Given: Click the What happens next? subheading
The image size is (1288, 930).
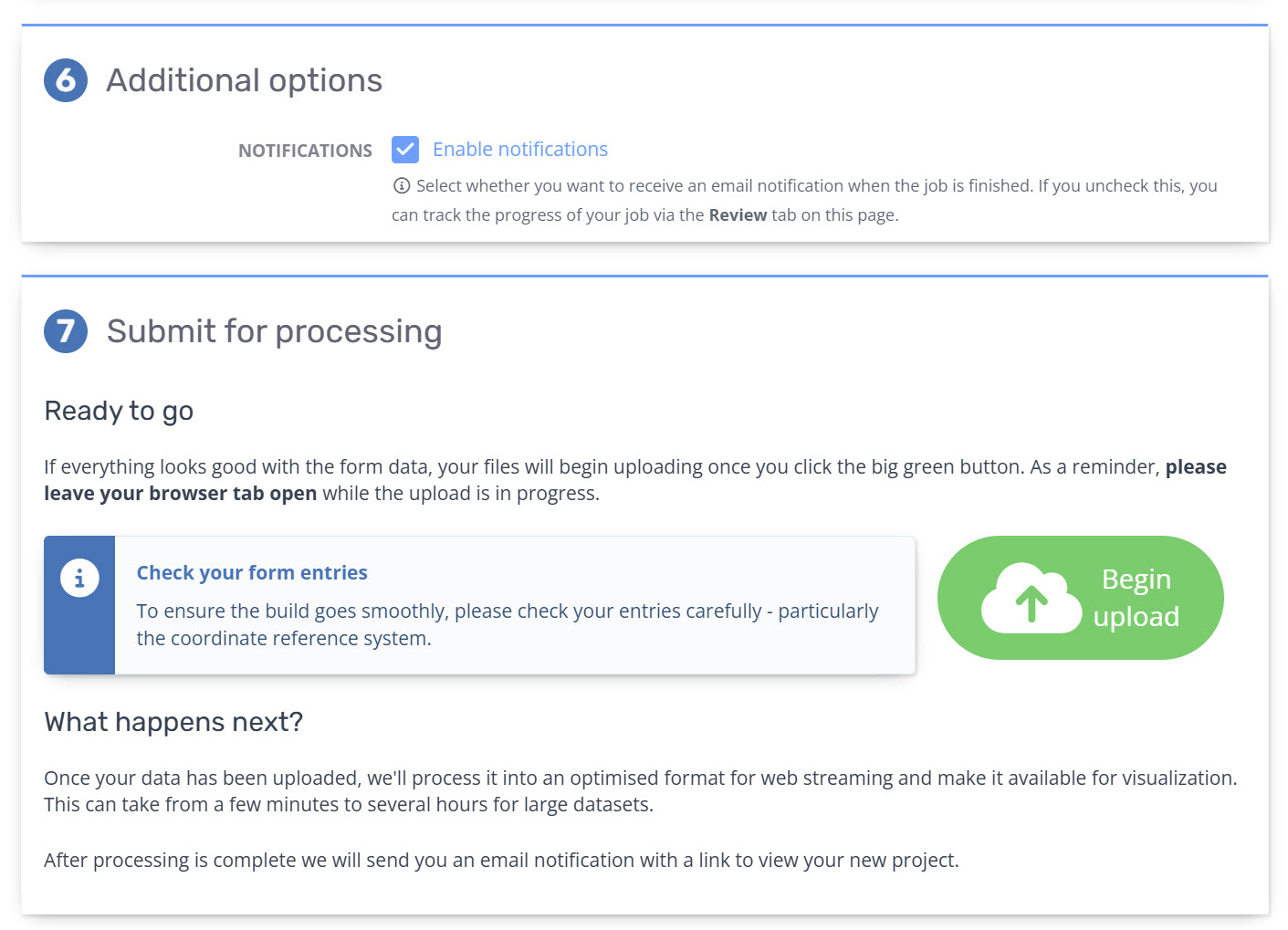Looking at the screenshot, I should pyautogui.click(x=173, y=722).
